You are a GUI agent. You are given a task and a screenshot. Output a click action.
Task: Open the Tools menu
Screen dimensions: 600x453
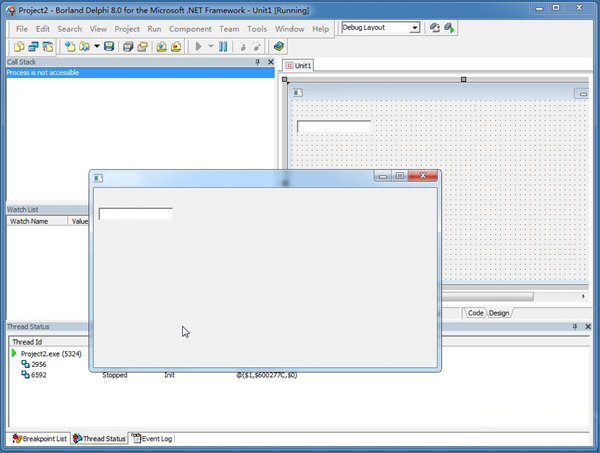point(257,29)
